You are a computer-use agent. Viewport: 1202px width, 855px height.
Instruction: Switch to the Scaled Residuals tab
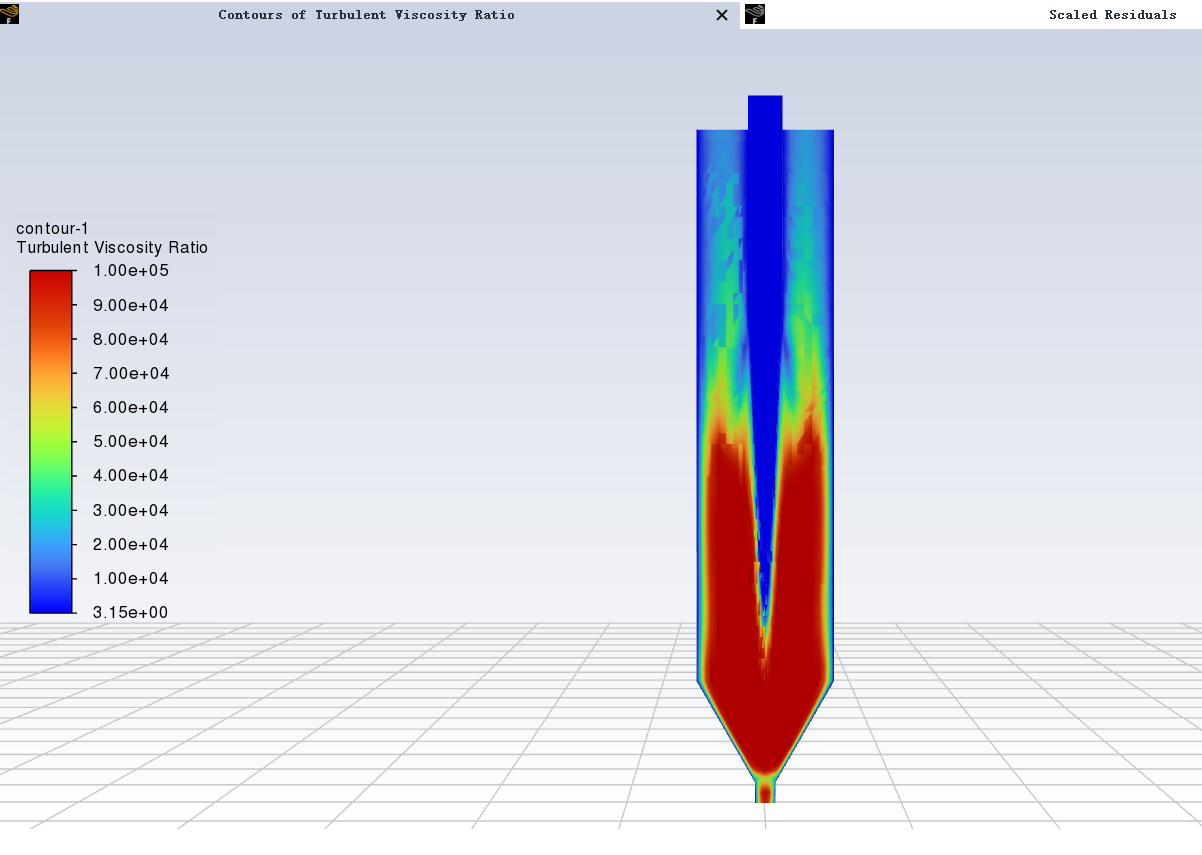click(1112, 15)
